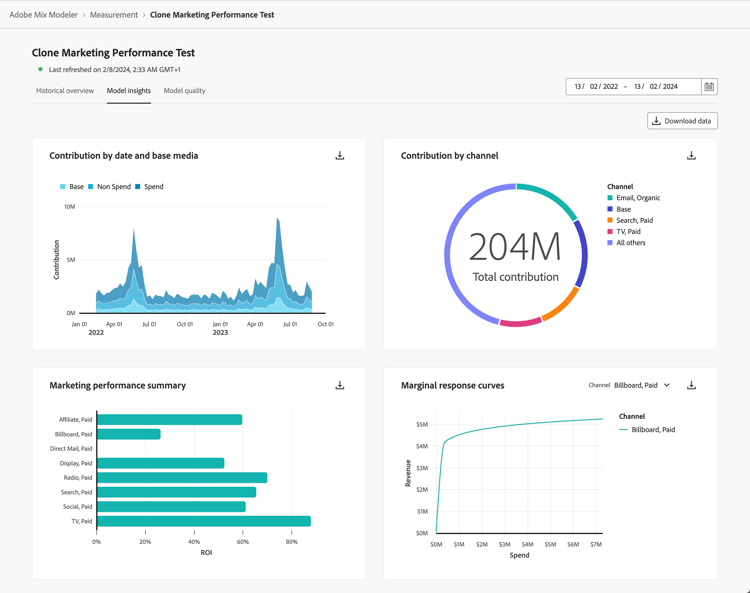
Task: Open the Model quality tab
Action: pyautogui.click(x=184, y=91)
